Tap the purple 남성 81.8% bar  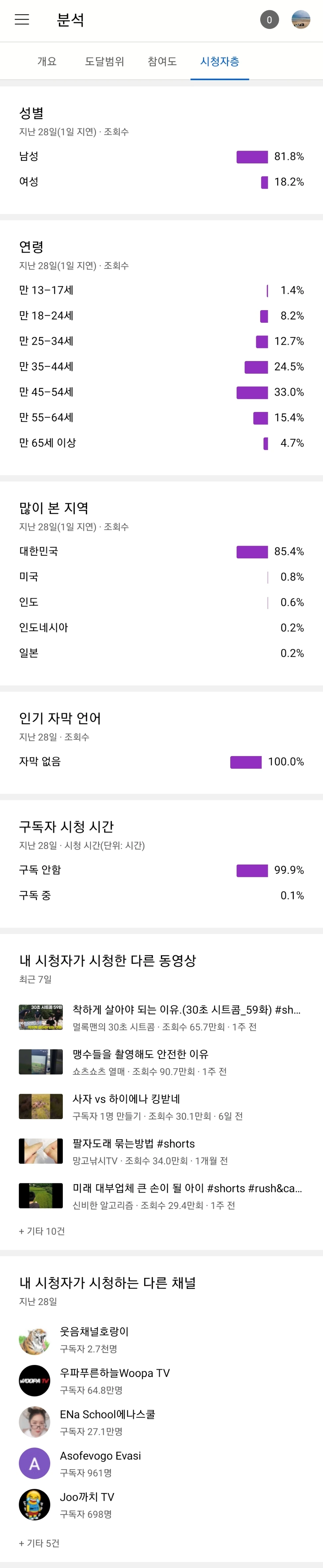[252, 157]
